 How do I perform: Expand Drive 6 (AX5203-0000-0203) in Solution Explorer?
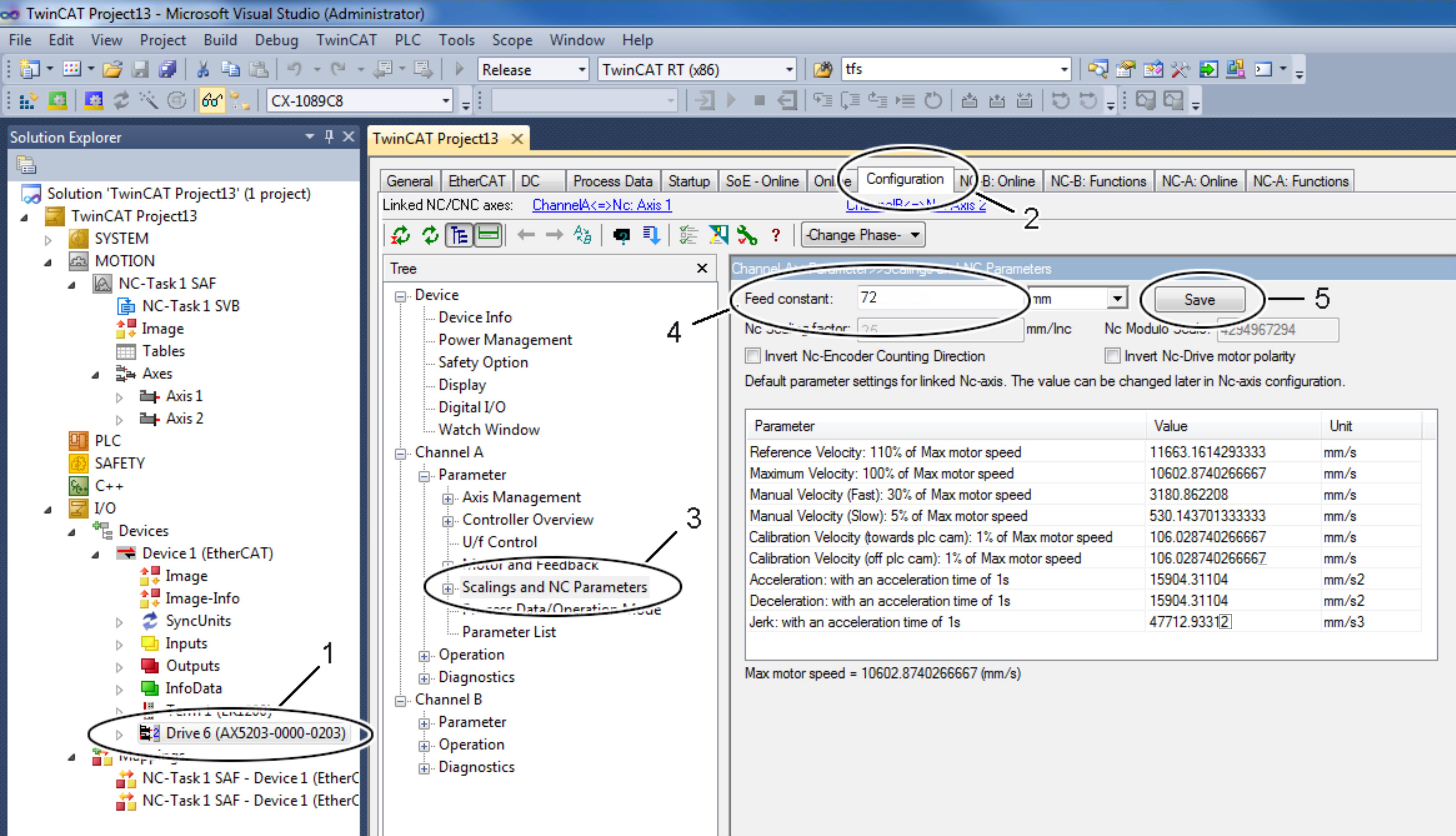(119, 734)
